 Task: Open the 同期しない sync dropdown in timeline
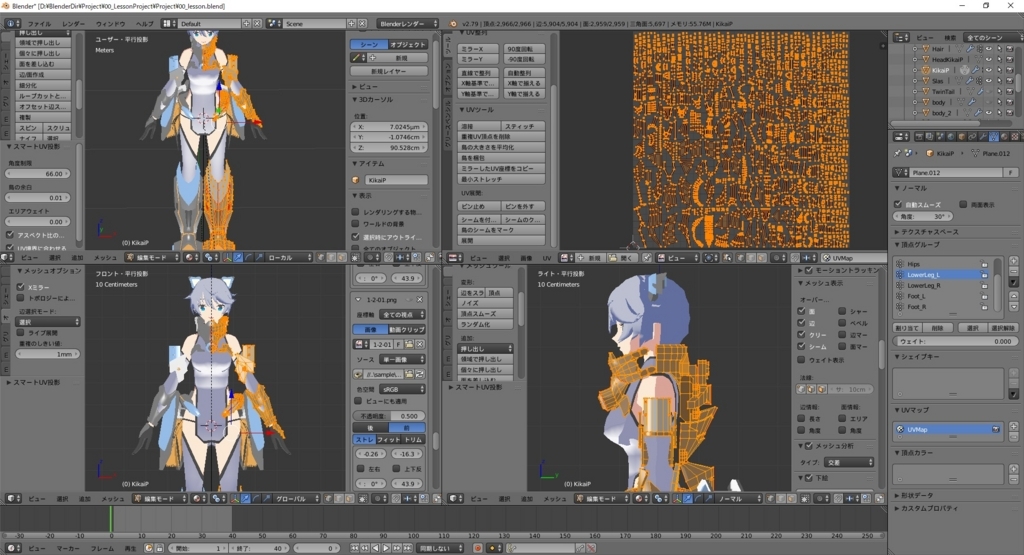(441, 548)
